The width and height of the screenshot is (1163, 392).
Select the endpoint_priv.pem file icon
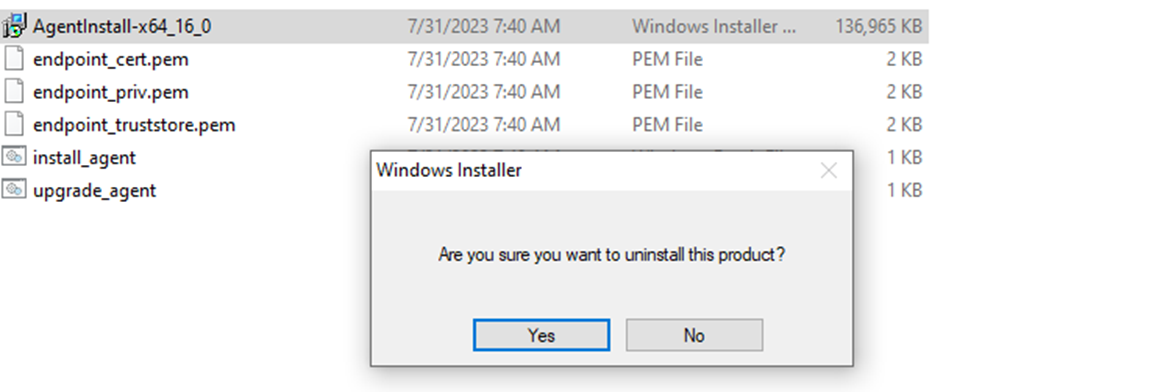coord(14,92)
